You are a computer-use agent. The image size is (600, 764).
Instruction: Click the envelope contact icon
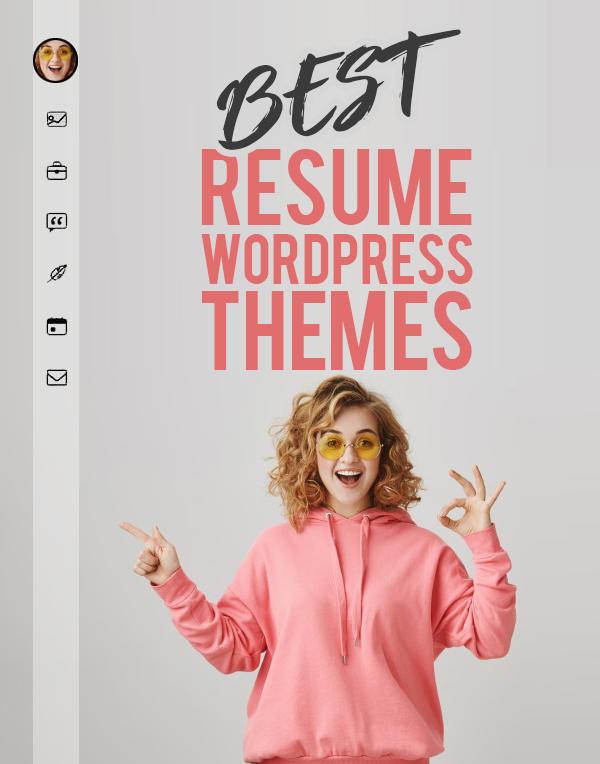[x=57, y=378]
